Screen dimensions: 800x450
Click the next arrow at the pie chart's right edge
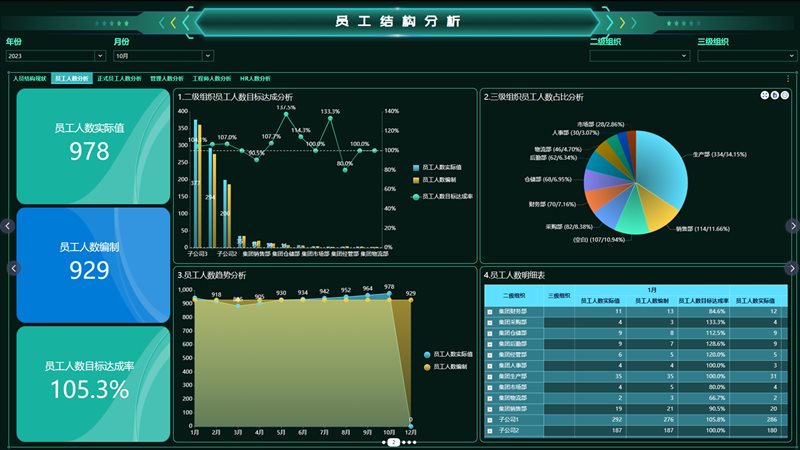[792, 226]
